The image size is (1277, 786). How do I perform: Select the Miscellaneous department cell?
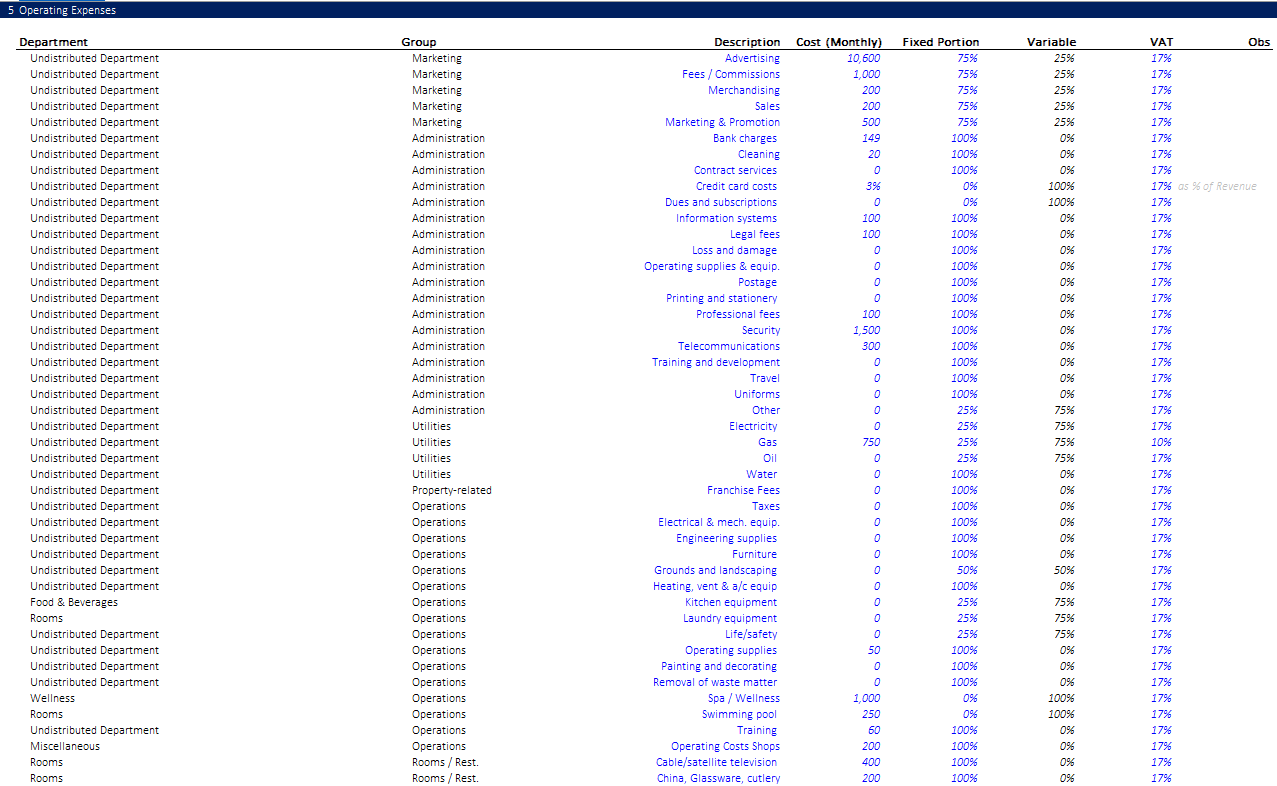[x=65, y=746]
